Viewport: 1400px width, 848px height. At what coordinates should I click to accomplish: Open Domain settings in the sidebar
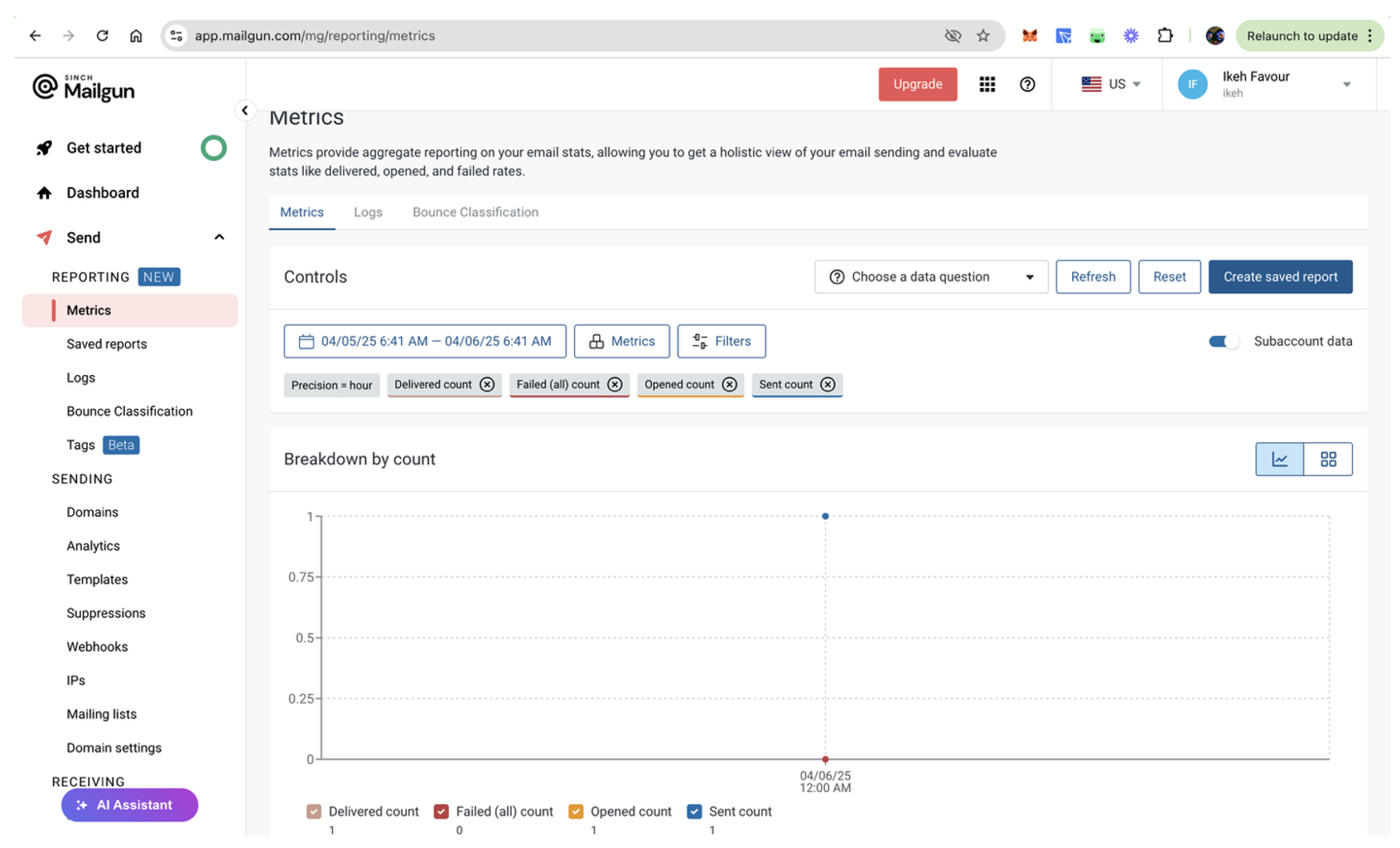click(x=114, y=749)
